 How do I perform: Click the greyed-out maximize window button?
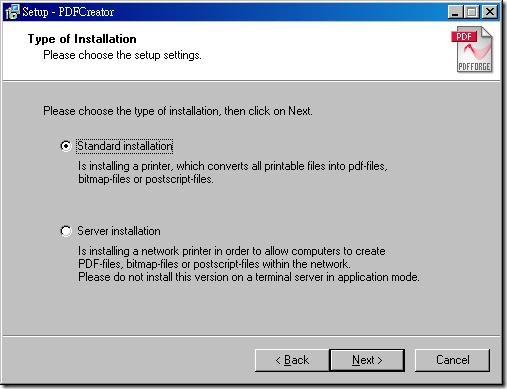tap(472, 12)
